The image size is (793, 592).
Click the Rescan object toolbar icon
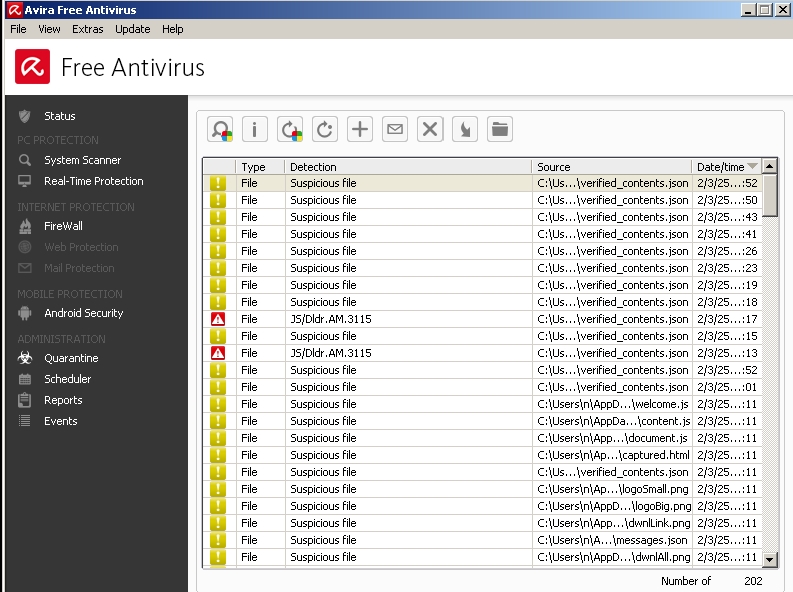click(220, 129)
